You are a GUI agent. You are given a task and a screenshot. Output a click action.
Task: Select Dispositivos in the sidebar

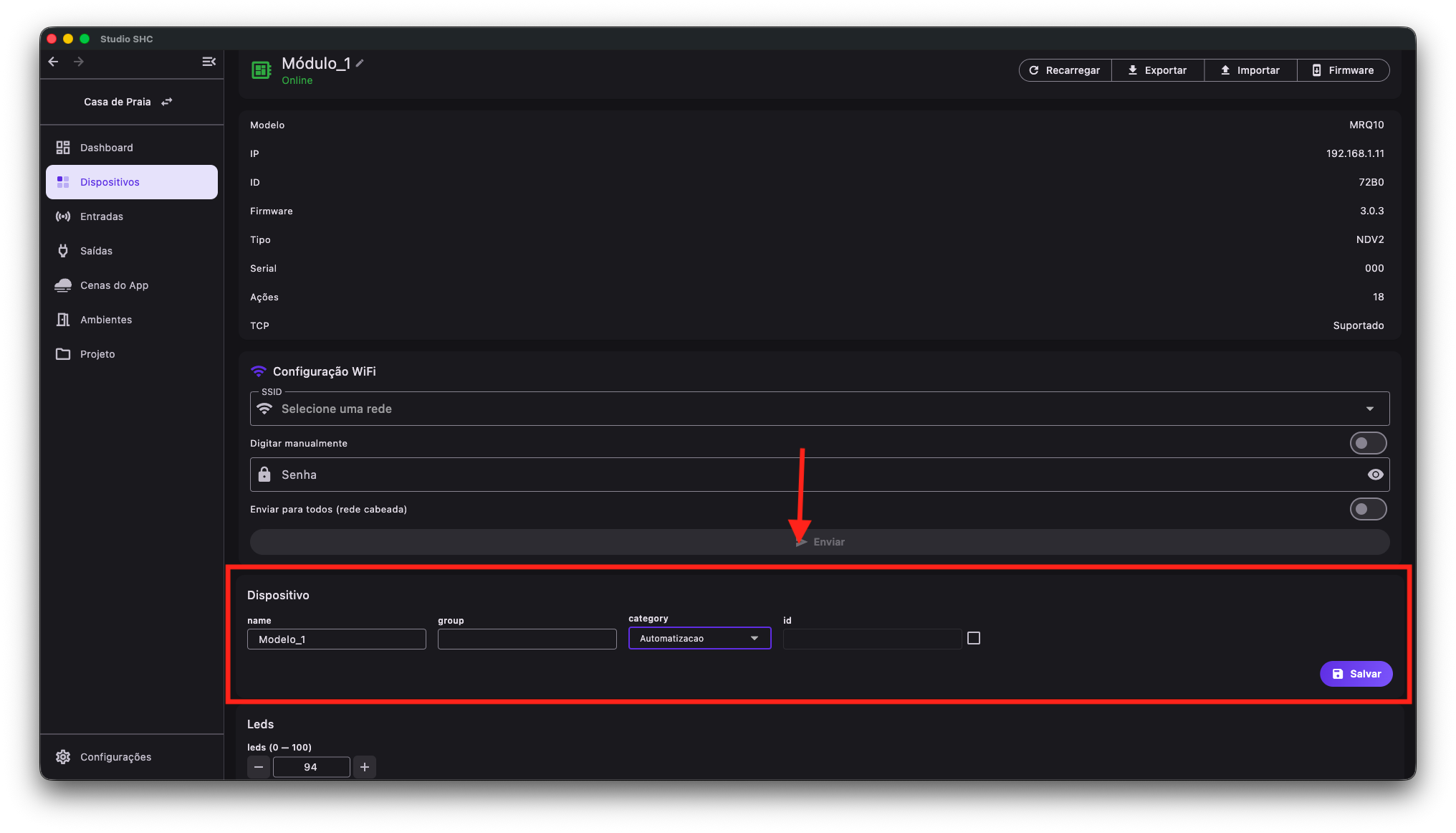[132, 182]
